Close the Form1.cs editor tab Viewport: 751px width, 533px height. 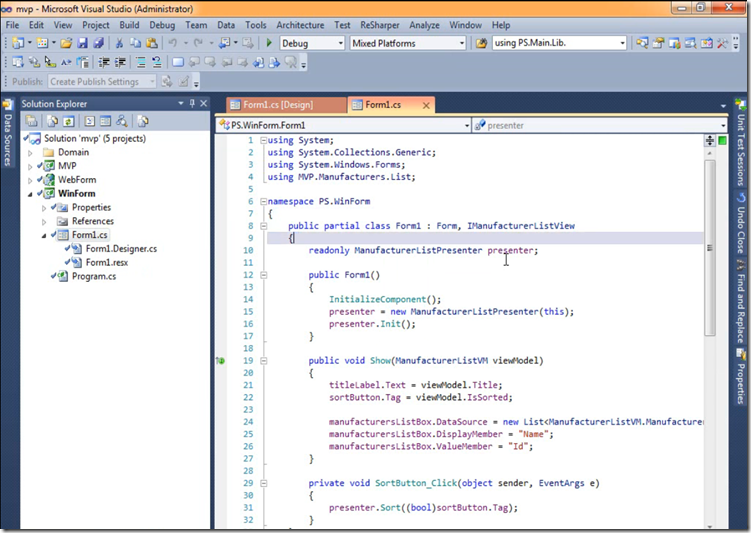[x=426, y=105]
